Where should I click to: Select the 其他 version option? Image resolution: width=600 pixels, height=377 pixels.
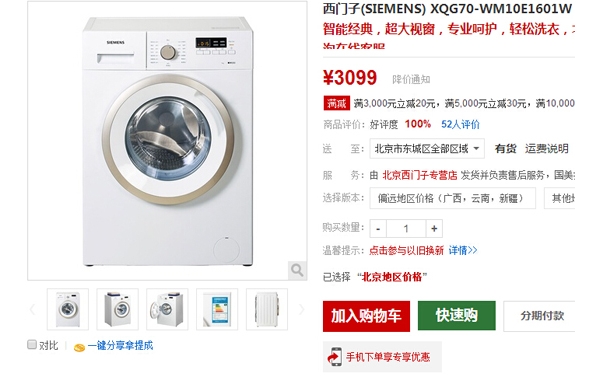click(x=559, y=198)
